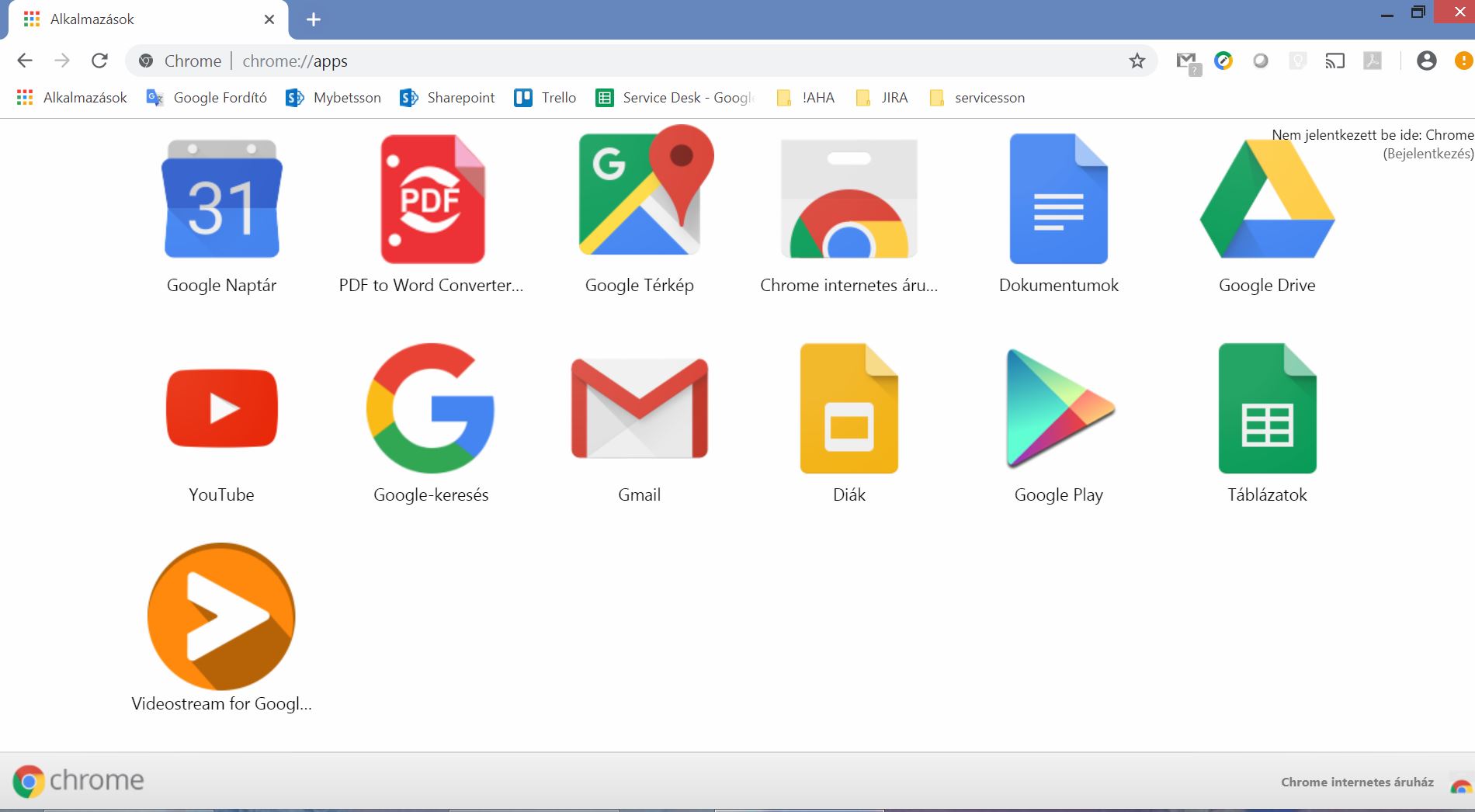Expand the JIRA bookmark folder
Image resolution: width=1475 pixels, height=812 pixels.
(882, 98)
